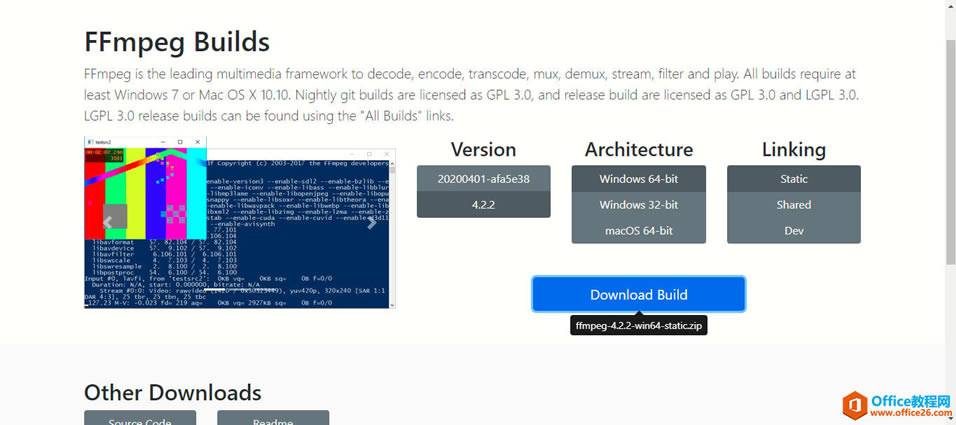The image size is (956, 425).
Task: Click the scrollbar down arrow
Action: [x=951, y=420]
